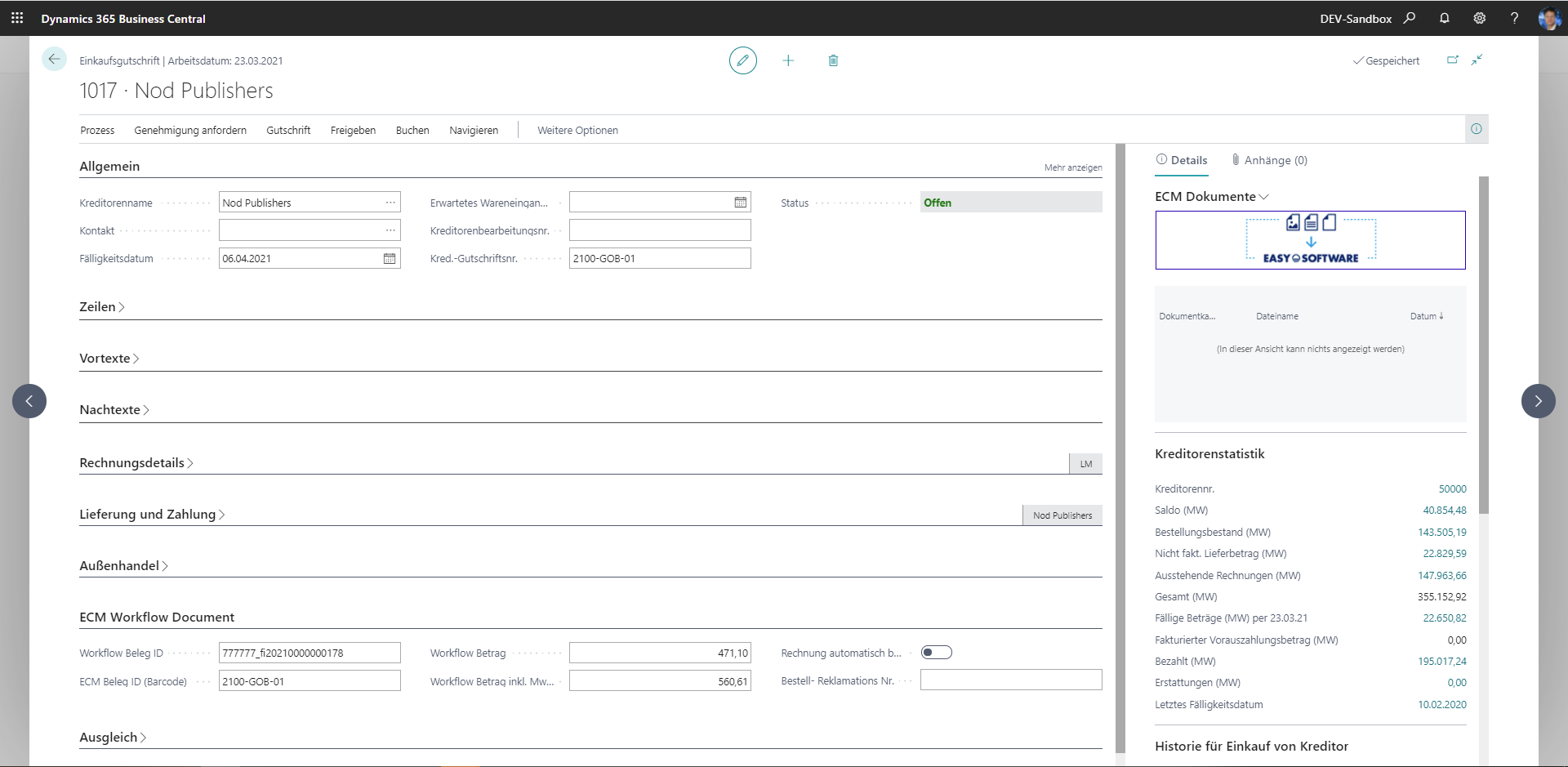Open the app launcher waffle icon
Screen dimensions: 1568x767
[17, 18]
